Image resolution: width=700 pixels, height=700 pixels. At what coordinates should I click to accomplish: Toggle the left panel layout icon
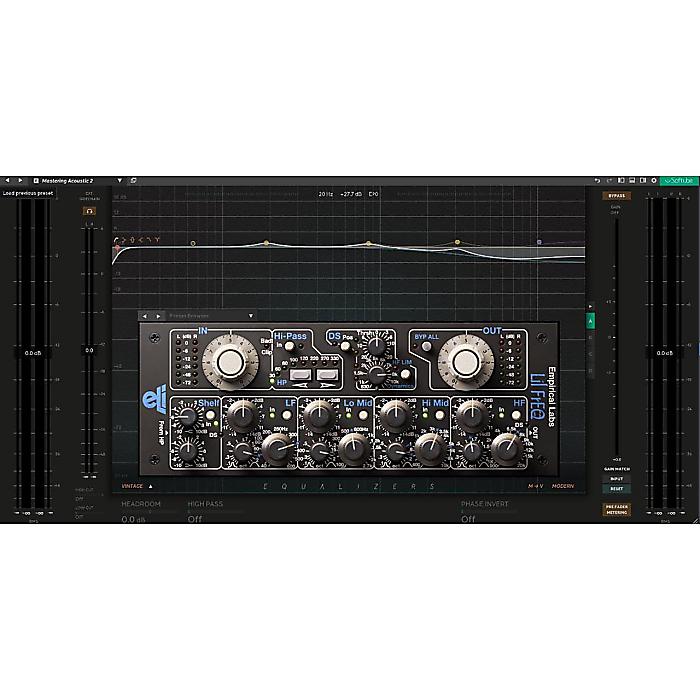tap(621, 181)
